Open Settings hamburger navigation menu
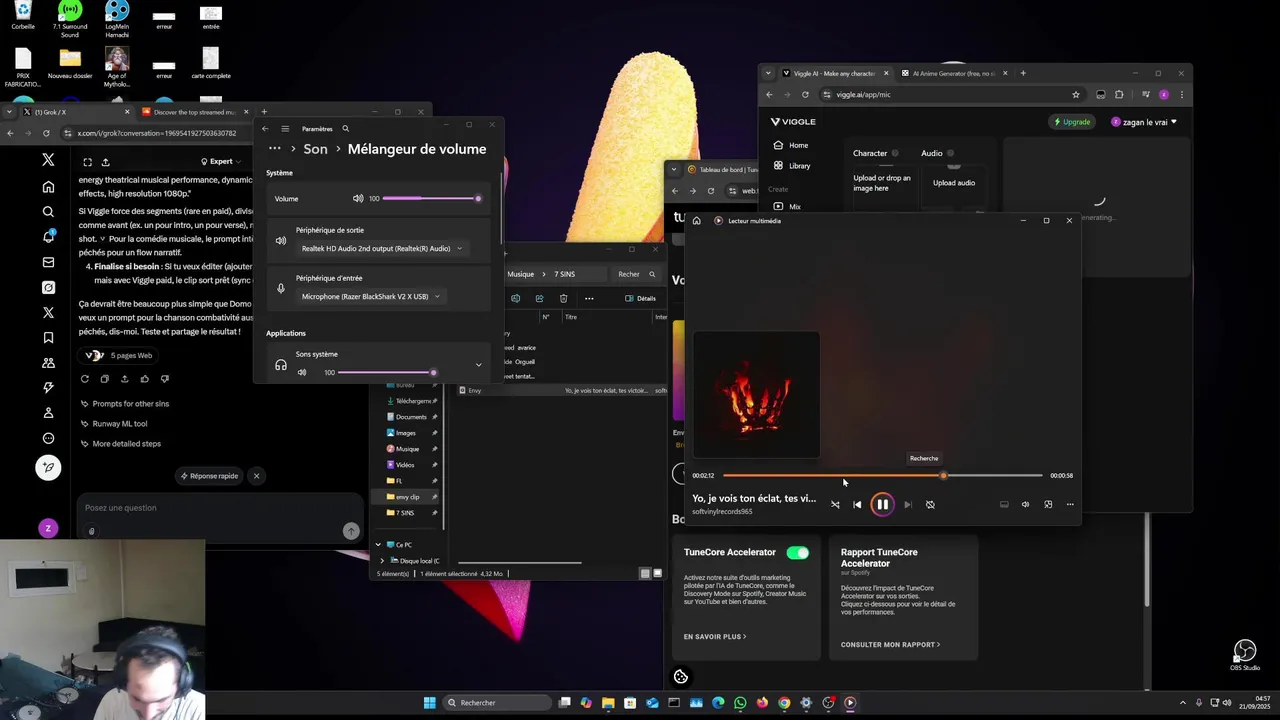This screenshot has width=1280, height=720. click(285, 129)
